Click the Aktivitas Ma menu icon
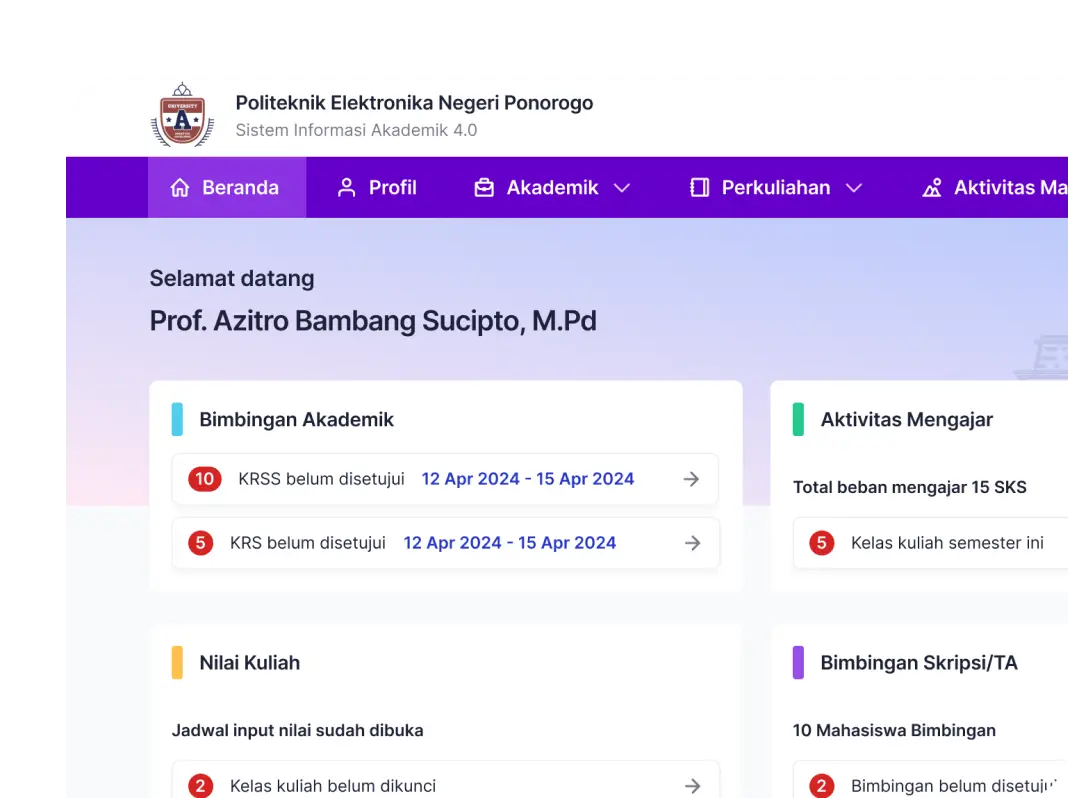 932,187
